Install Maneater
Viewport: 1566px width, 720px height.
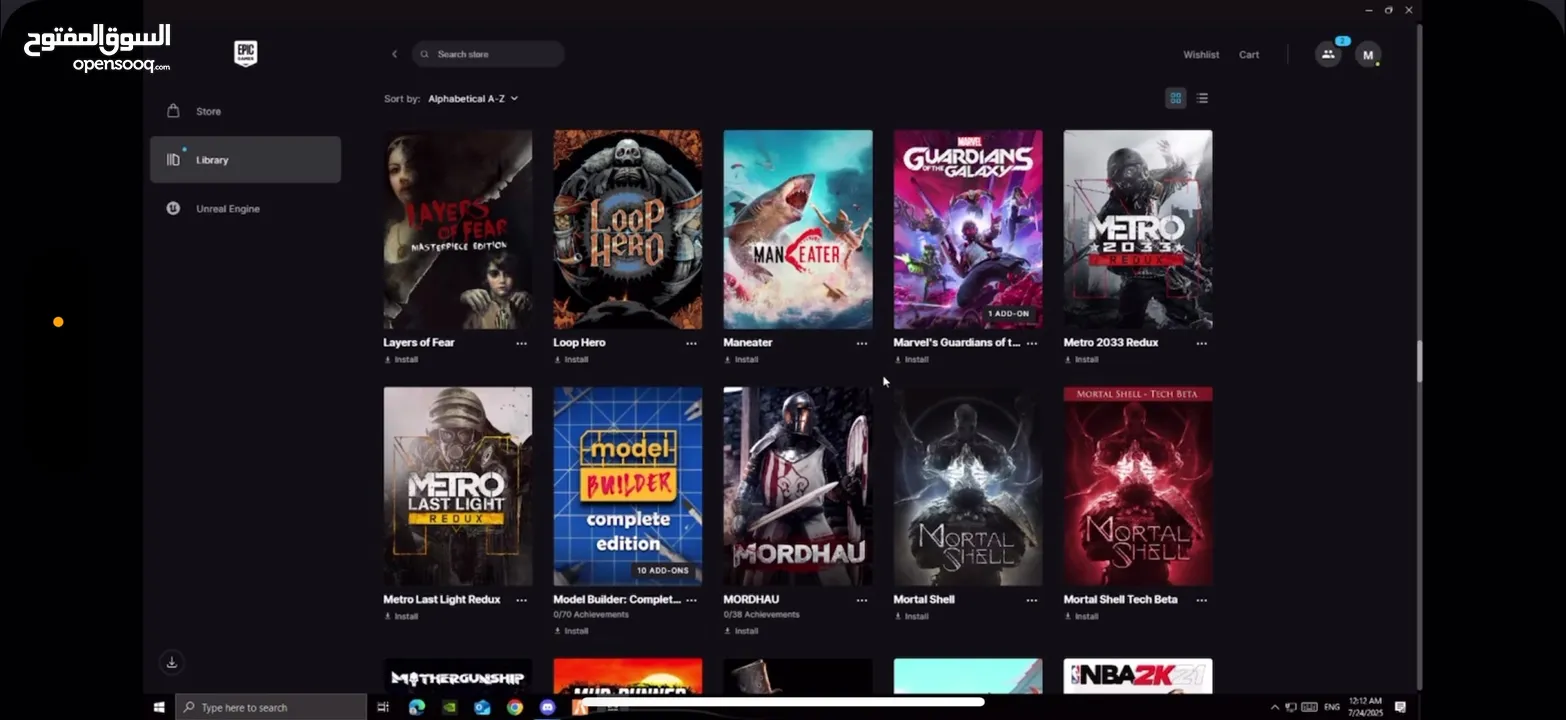(741, 360)
